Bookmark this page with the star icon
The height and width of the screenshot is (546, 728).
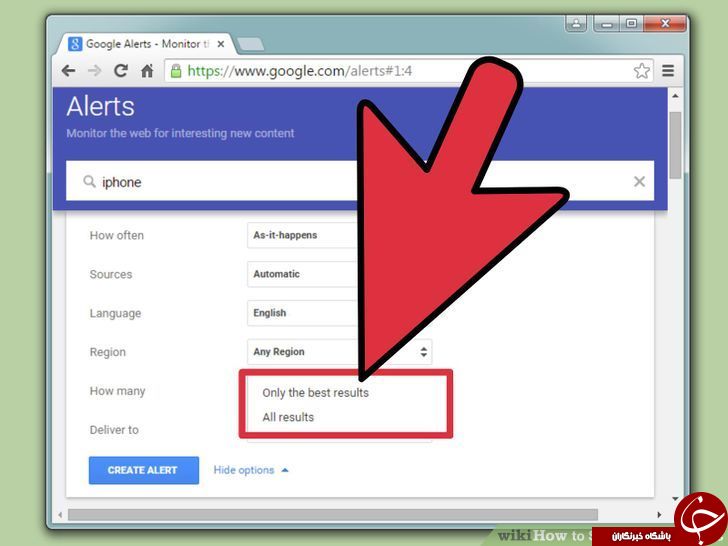(642, 71)
